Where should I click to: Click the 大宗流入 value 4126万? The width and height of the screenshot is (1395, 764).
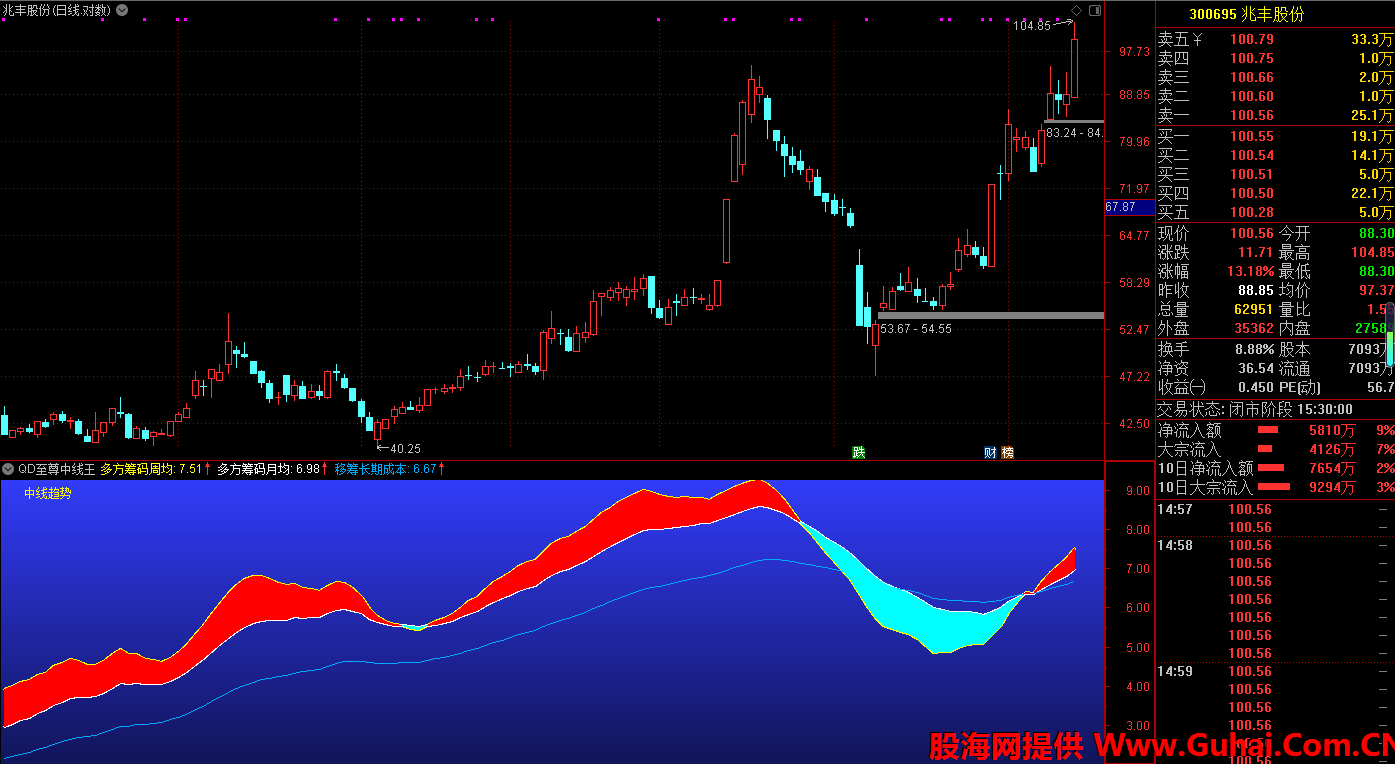pos(1332,450)
